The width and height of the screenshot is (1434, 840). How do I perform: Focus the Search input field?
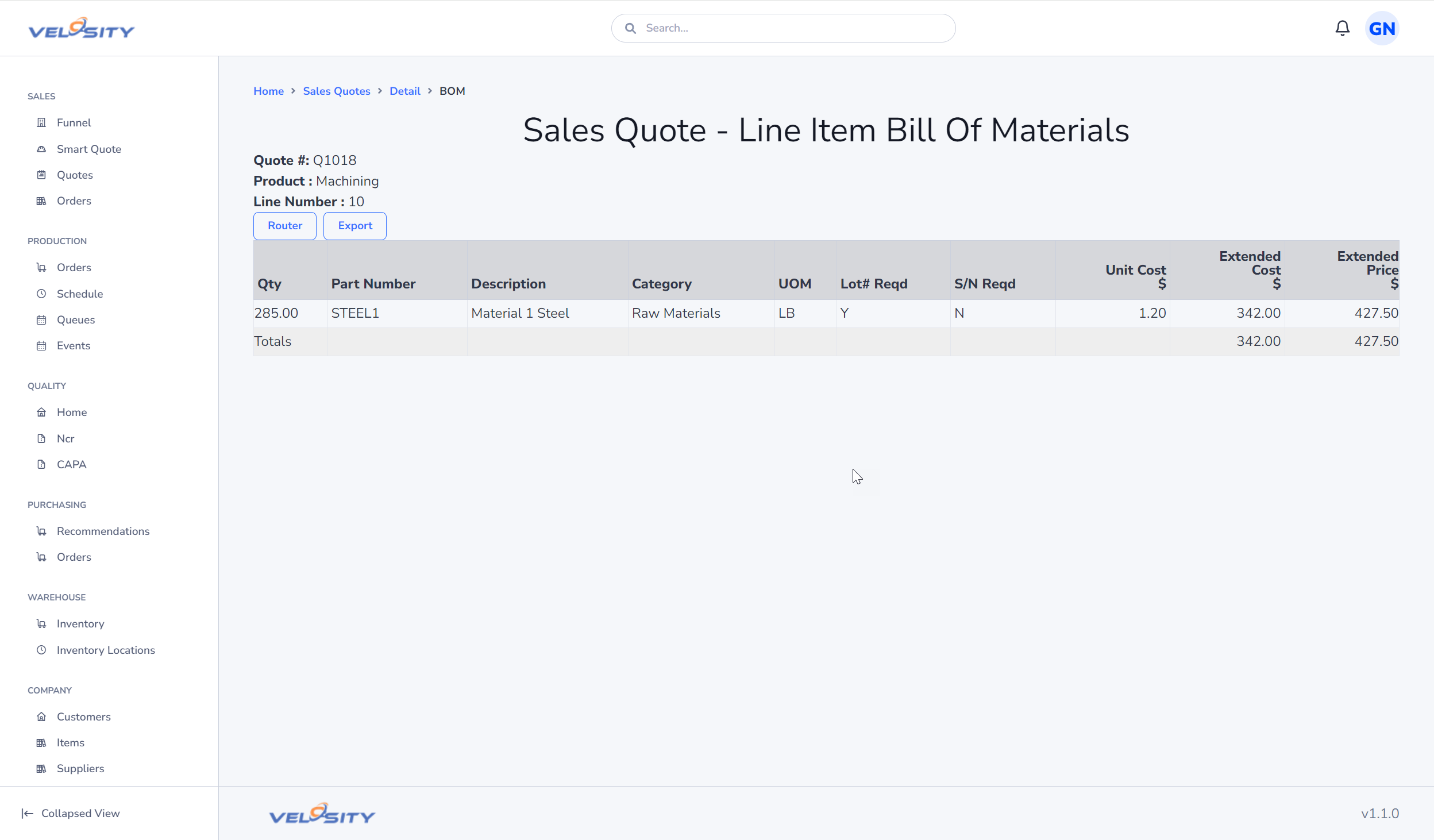click(783, 28)
